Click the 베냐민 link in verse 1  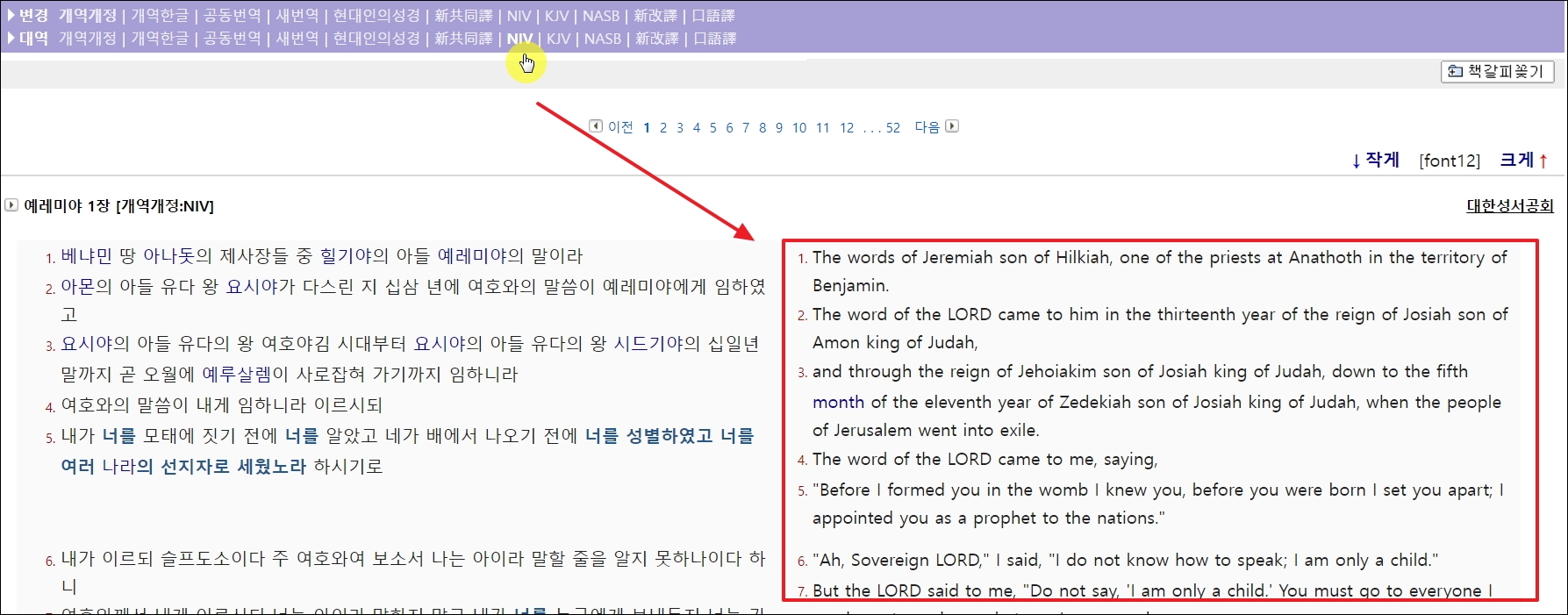[86, 256]
